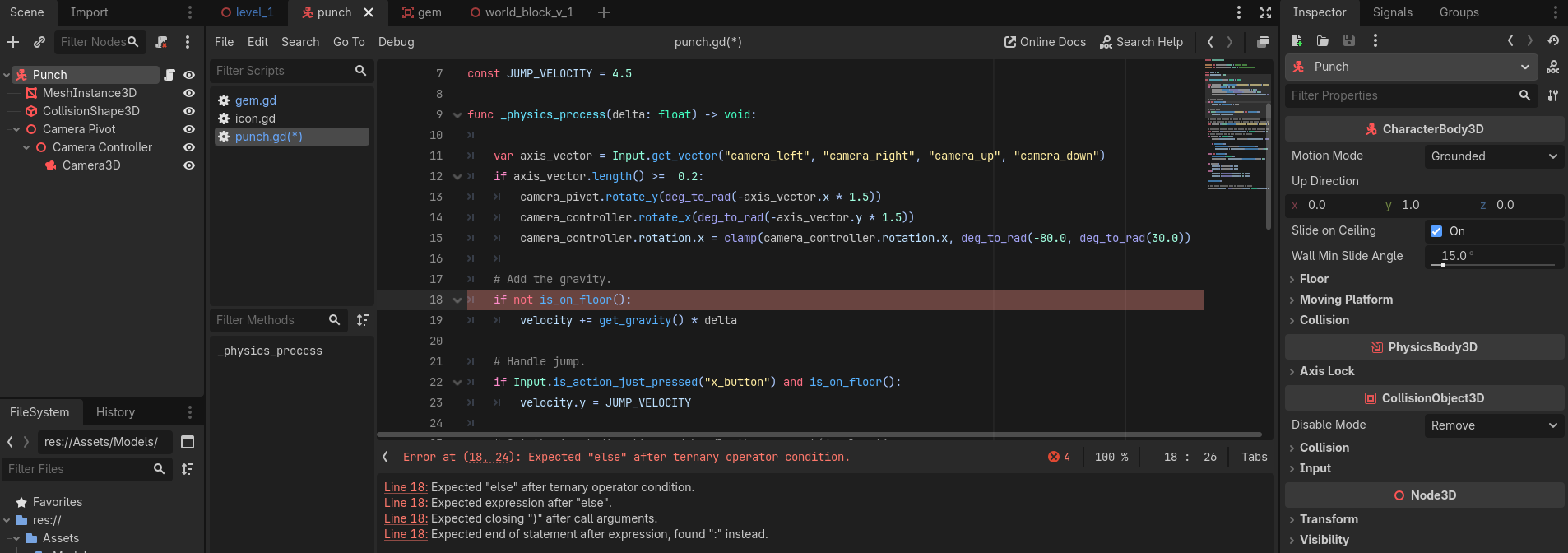The image size is (1568, 553).
Task: Open script attached to Punch node
Action: 169,75
